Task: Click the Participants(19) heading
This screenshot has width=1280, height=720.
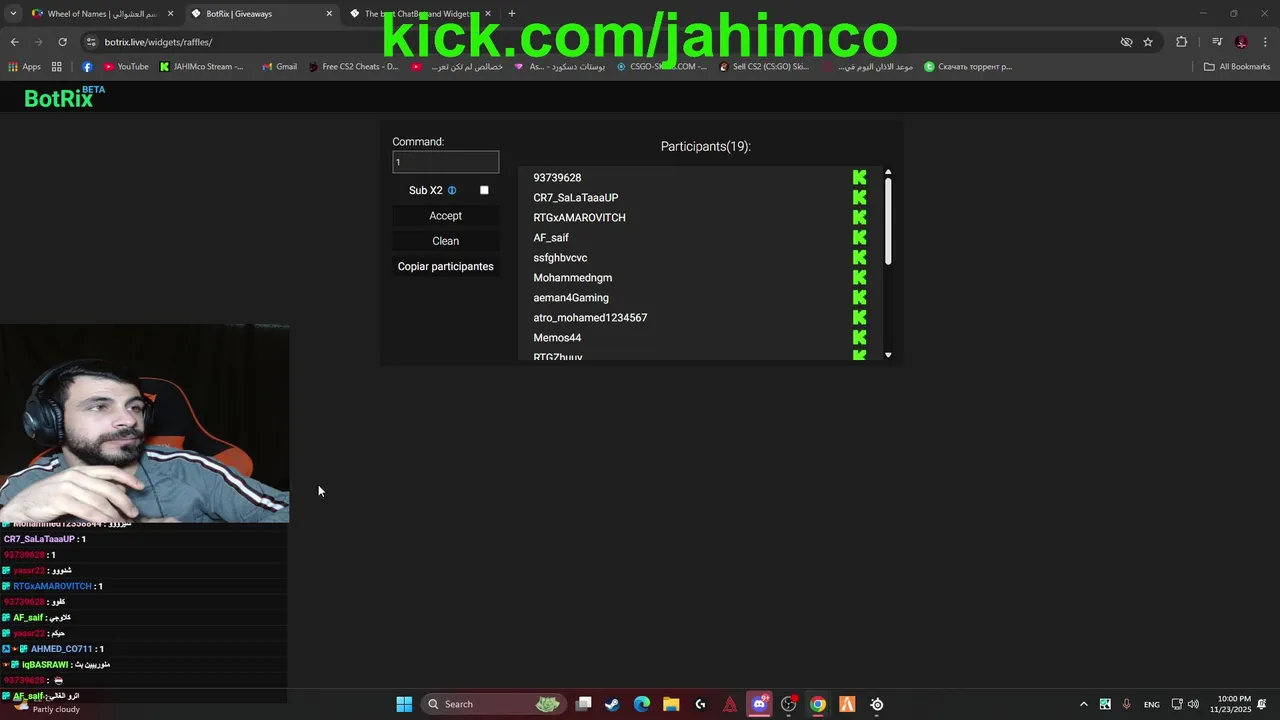Action: pyautogui.click(x=705, y=146)
